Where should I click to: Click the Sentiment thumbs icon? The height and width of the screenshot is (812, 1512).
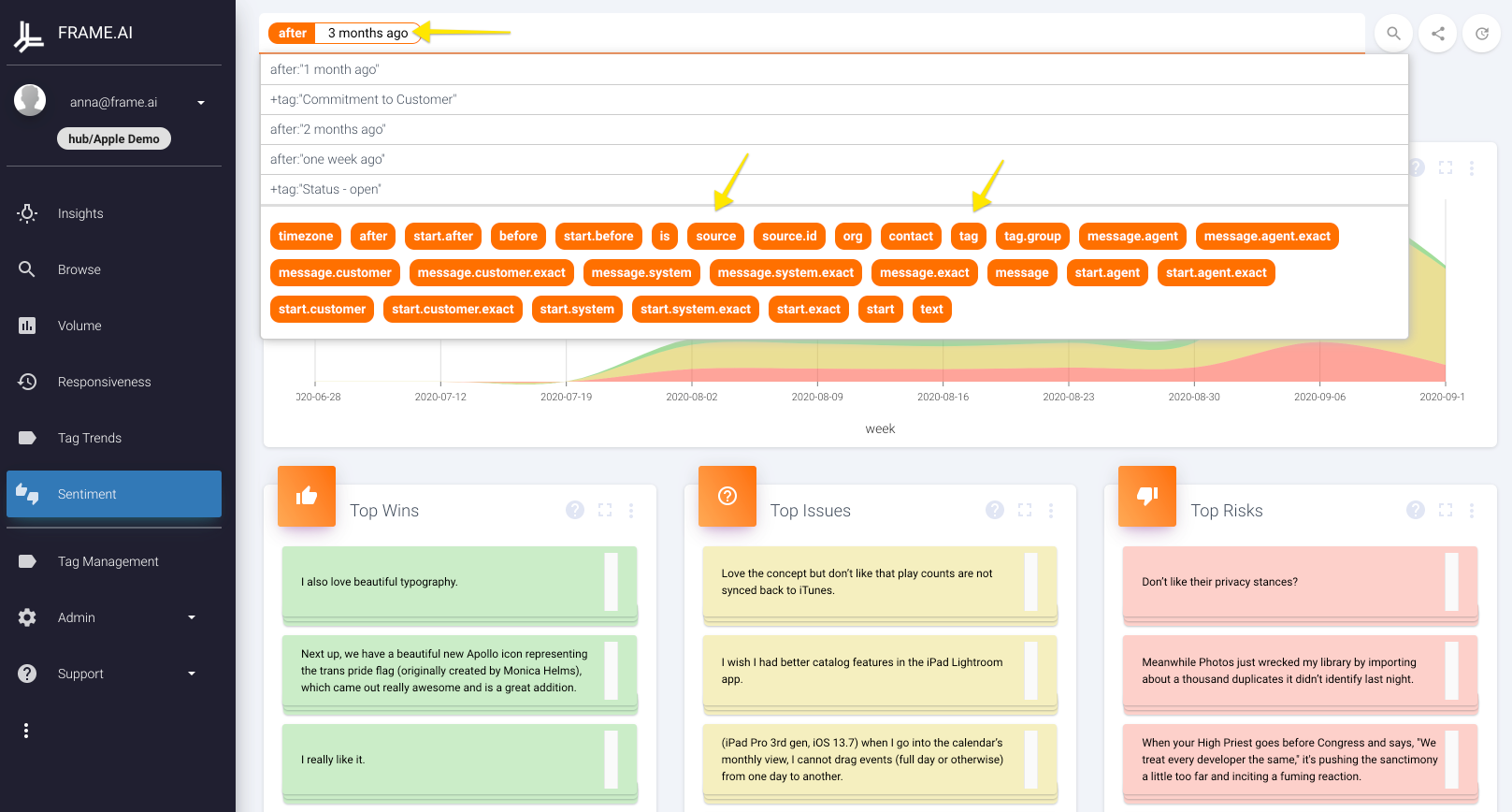[27, 494]
